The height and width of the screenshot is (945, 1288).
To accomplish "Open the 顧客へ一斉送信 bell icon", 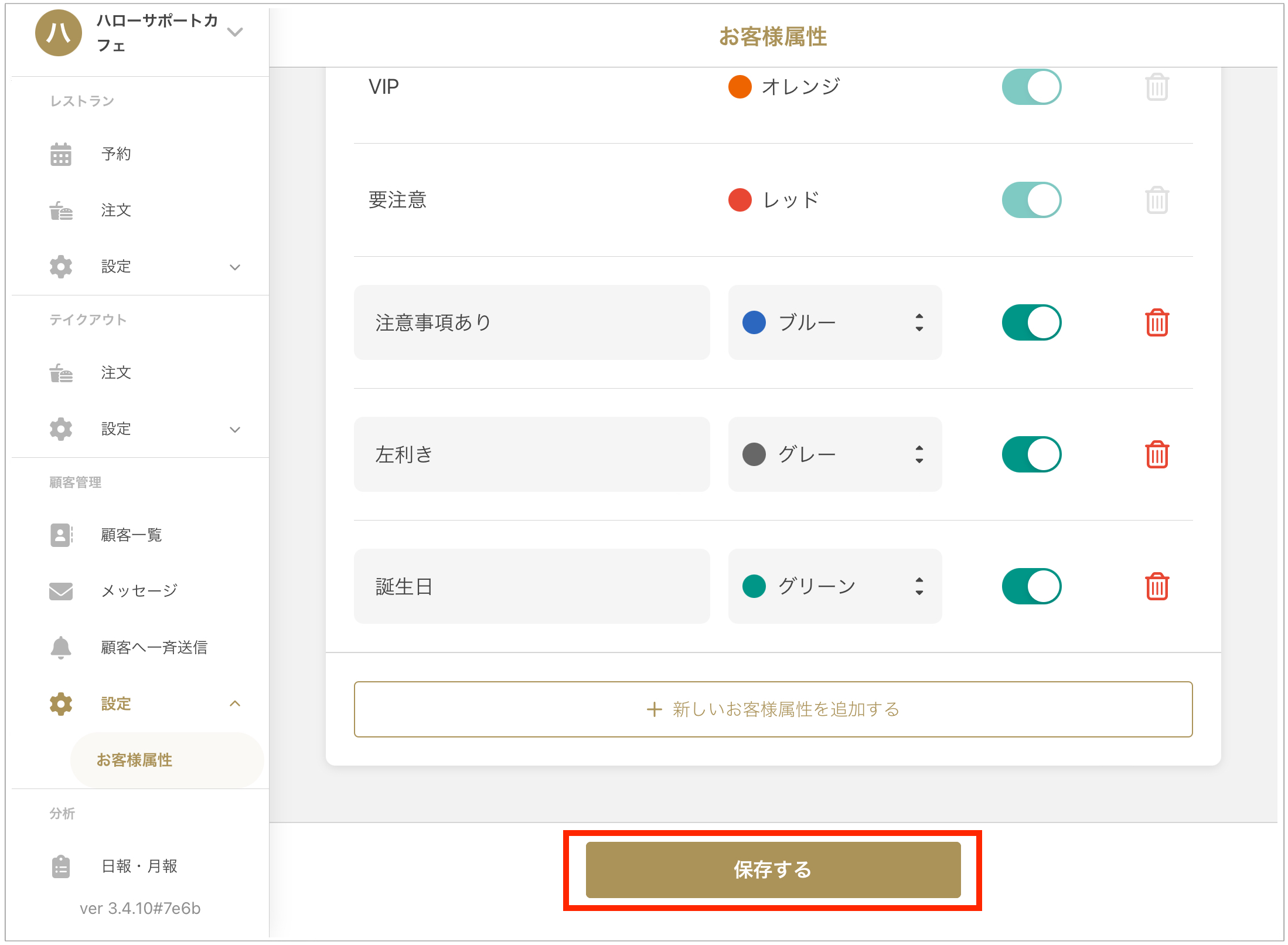I will [x=61, y=647].
